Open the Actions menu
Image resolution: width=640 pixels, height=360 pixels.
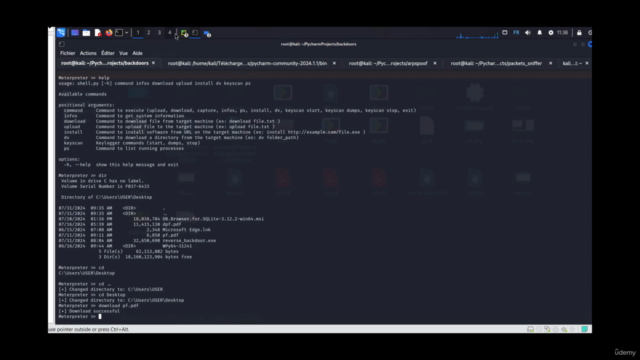pyautogui.click(x=88, y=53)
